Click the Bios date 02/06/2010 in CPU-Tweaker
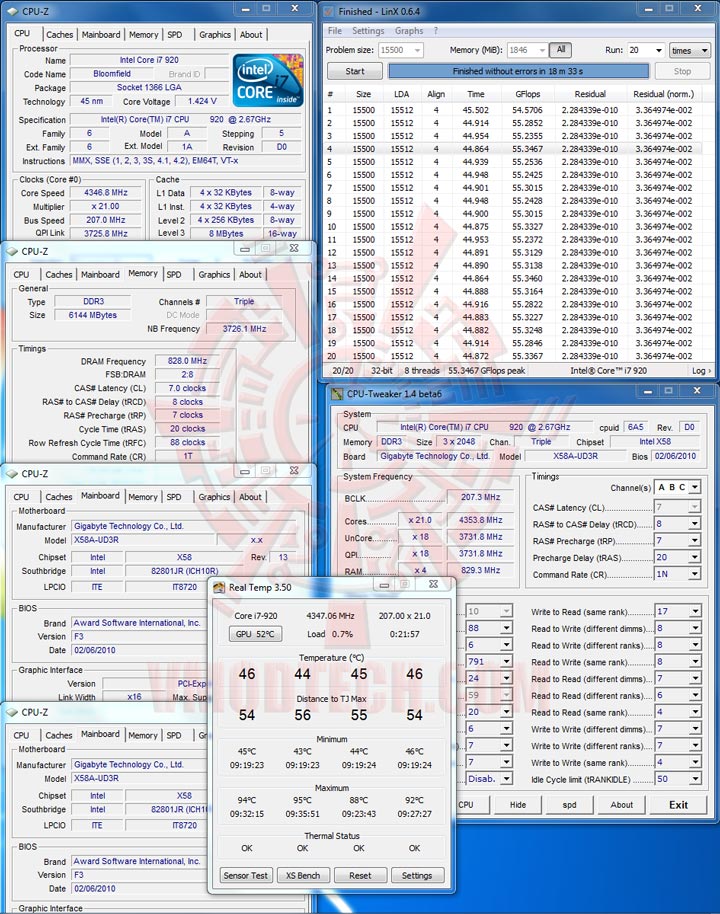The image size is (720, 914). pos(675,456)
